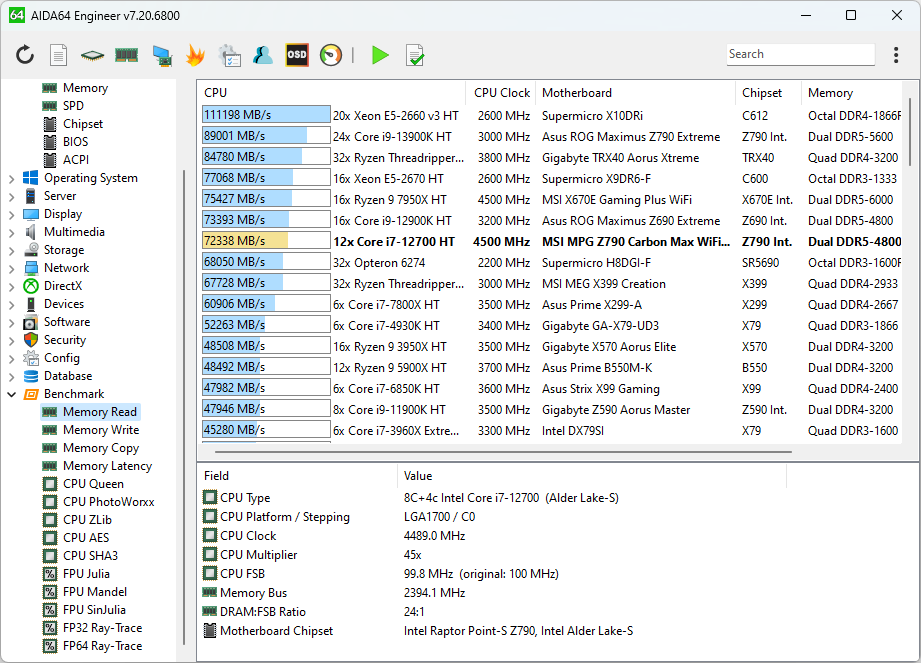Select Memory Write benchmark

[x=100, y=430]
